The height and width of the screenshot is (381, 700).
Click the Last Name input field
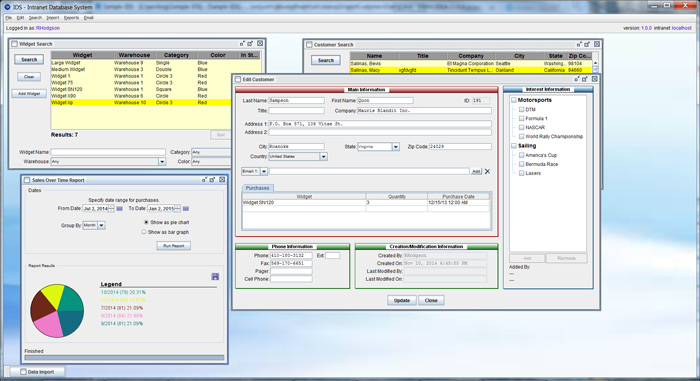[x=296, y=101]
